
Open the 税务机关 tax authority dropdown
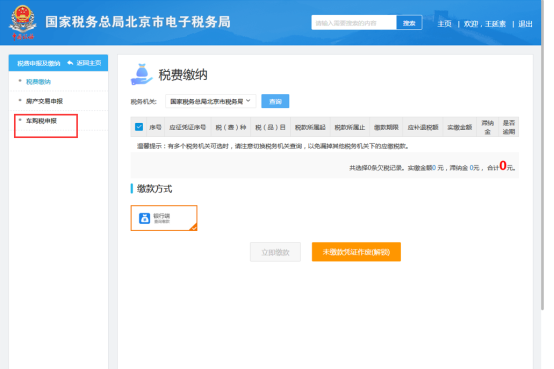coord(211,101)
